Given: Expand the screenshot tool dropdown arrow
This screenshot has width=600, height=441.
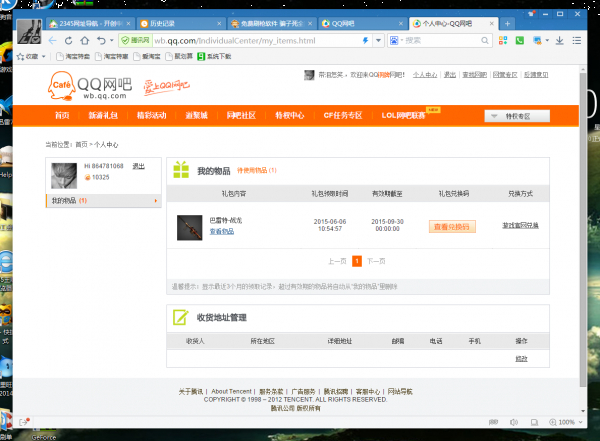Looking at the screenshot, I should click(547, 40).
